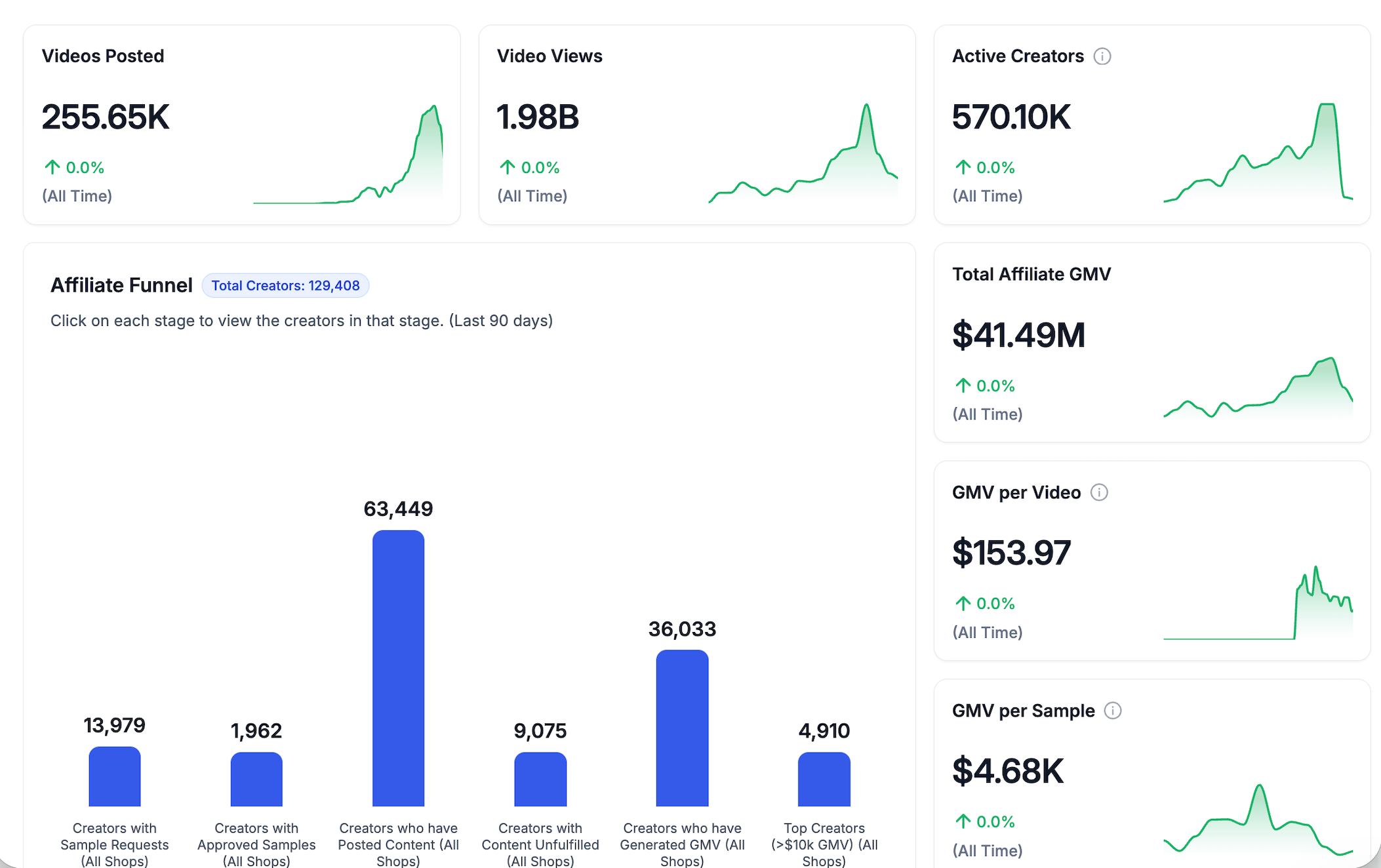
Task: Click the Active Creators info icon
Action: point(1102,56)
